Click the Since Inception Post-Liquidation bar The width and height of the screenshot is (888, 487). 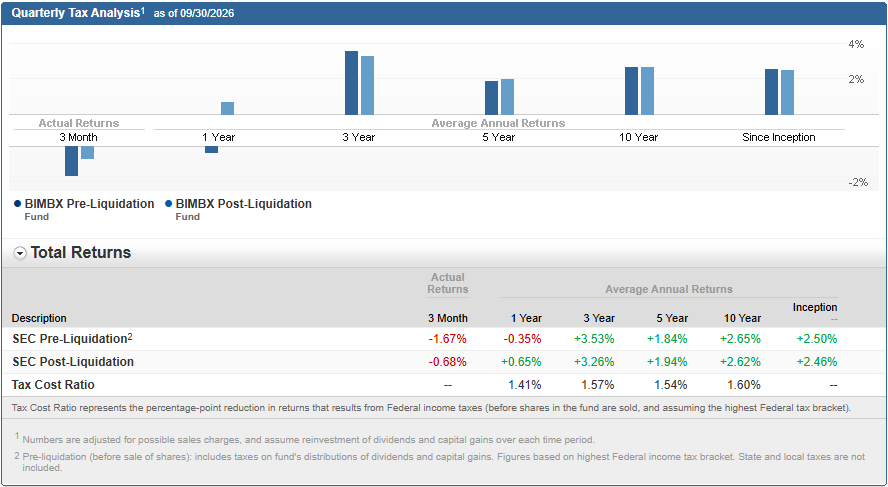pyautogui.click(x=787, y=93)
